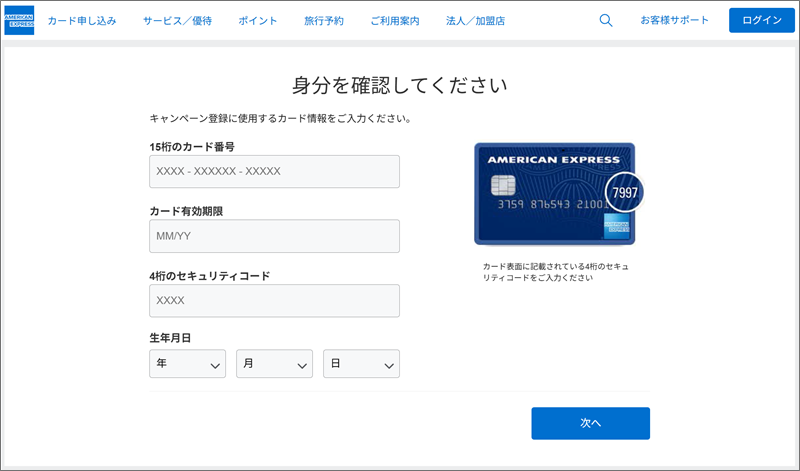Click the セキュリティコード hint text below card
The image size is (800, 471).
[x=556, y=272]
